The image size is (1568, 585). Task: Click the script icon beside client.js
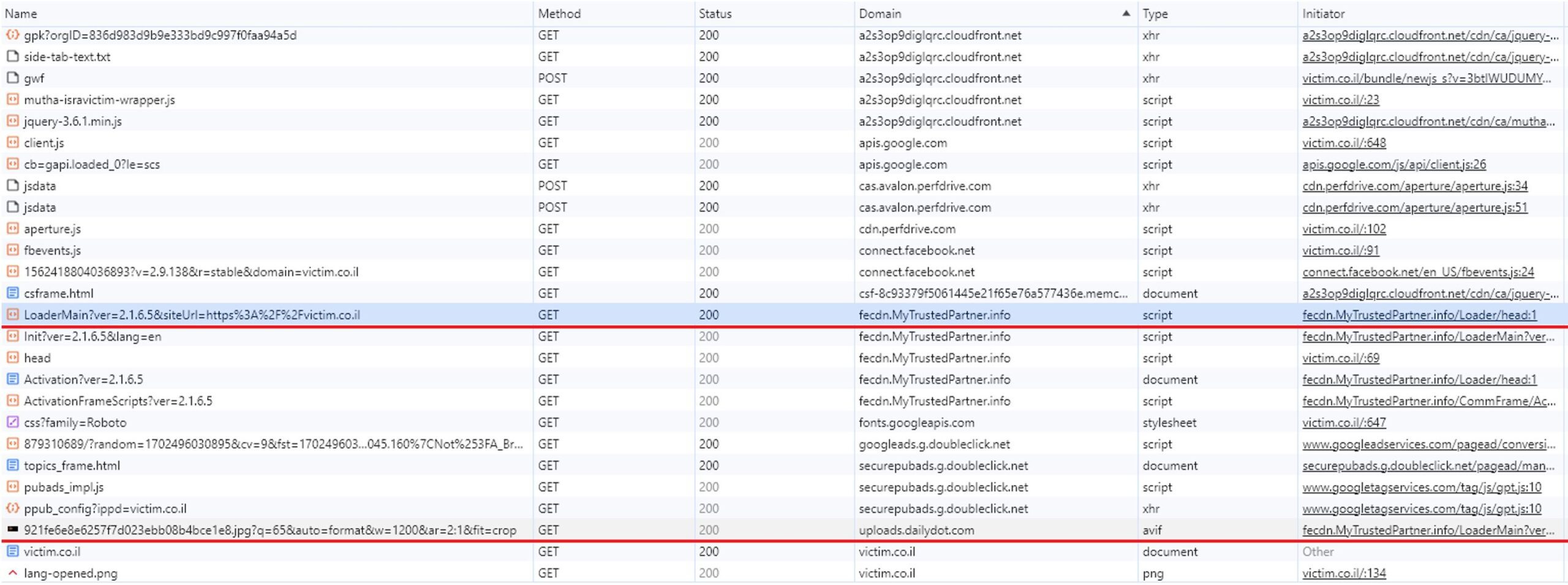click(12, 142)
